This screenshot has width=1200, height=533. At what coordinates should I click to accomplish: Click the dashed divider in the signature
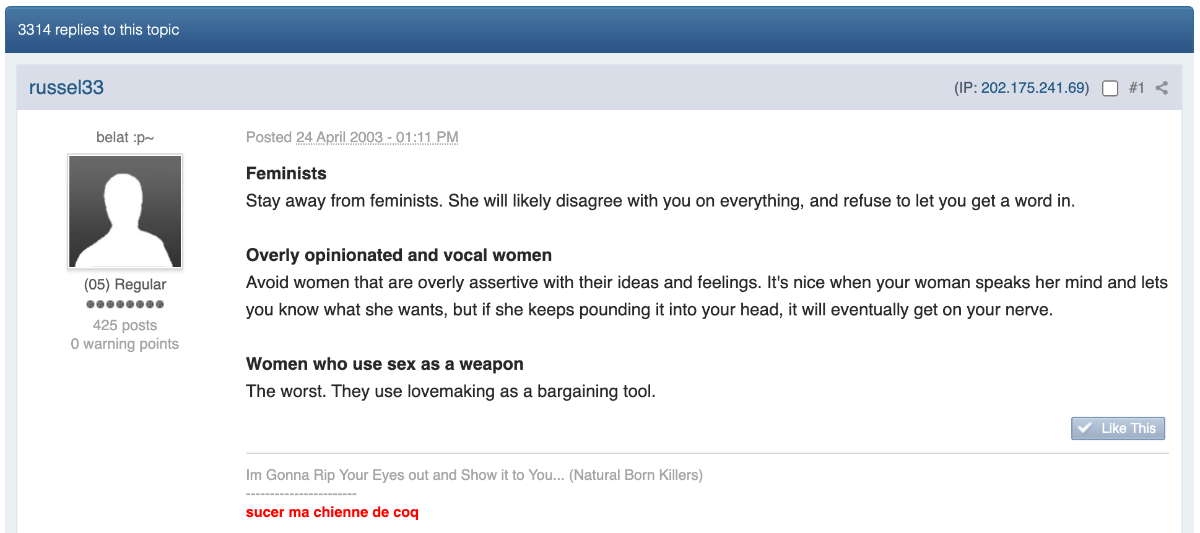[x=301, y=494]
